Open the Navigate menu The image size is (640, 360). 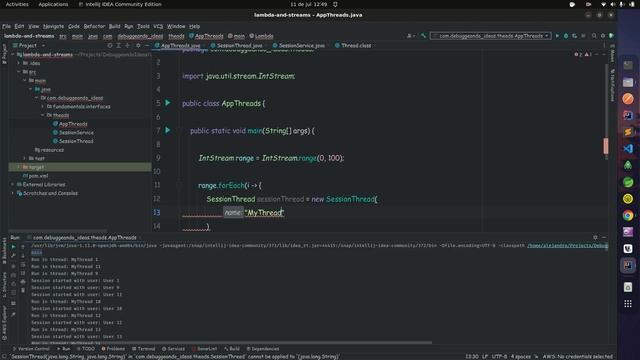[53, 26]
